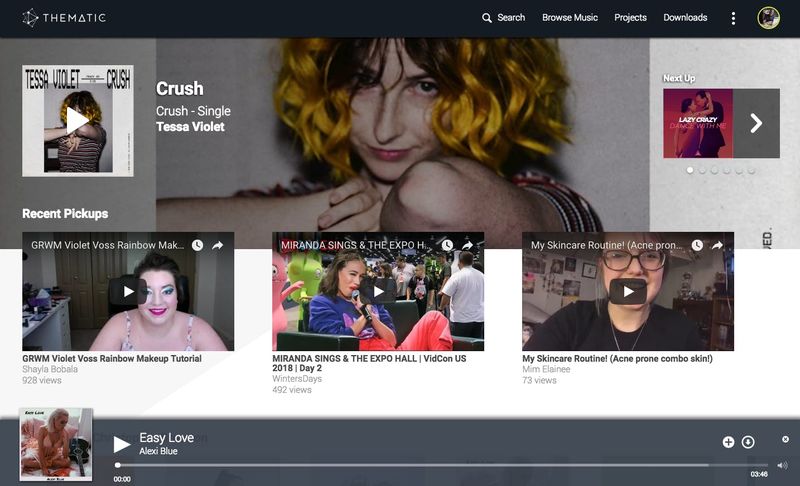
Task: Open Browse Music
Action: (x=570, y=17)
